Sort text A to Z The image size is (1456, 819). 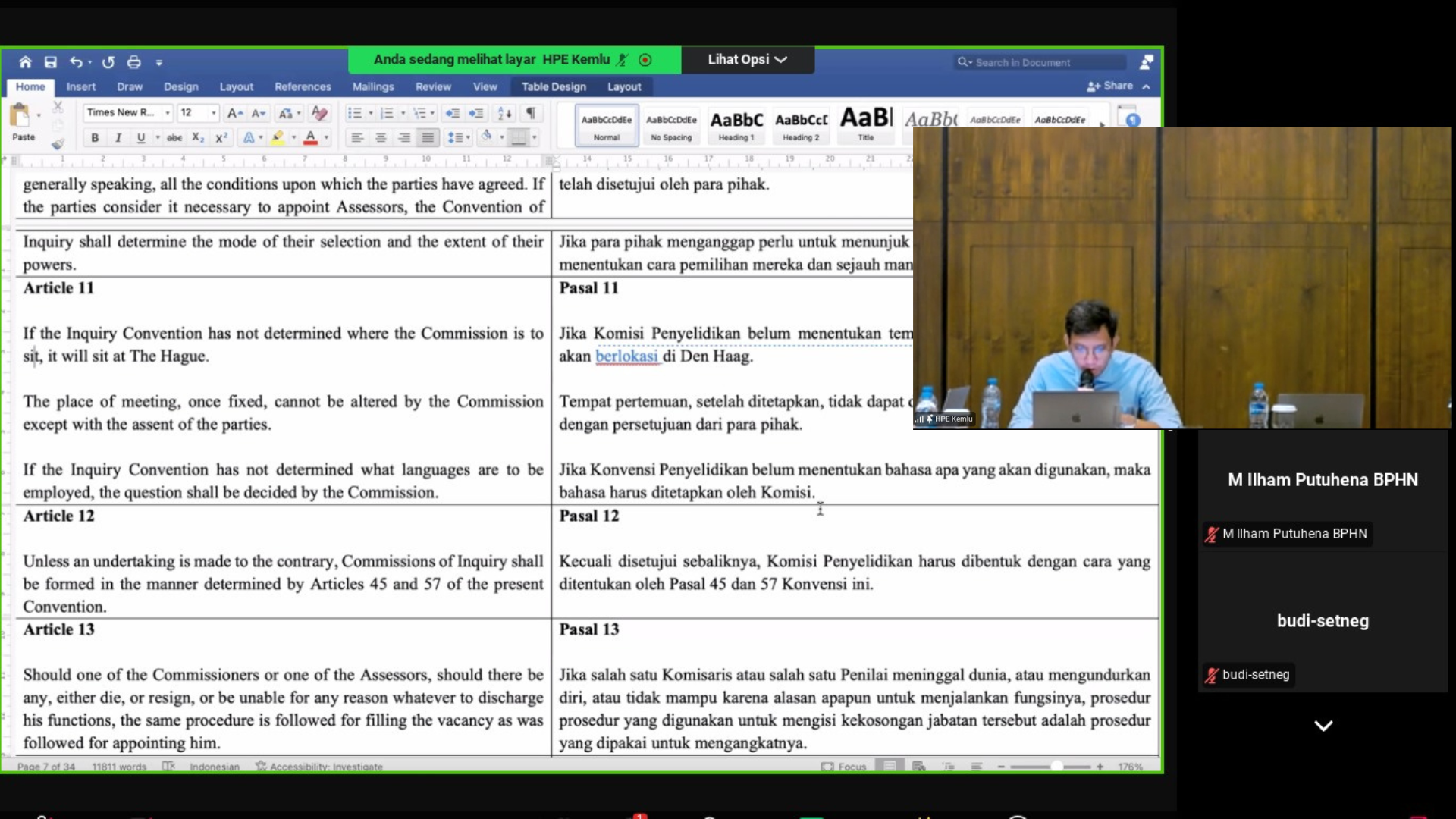[504, 113]
